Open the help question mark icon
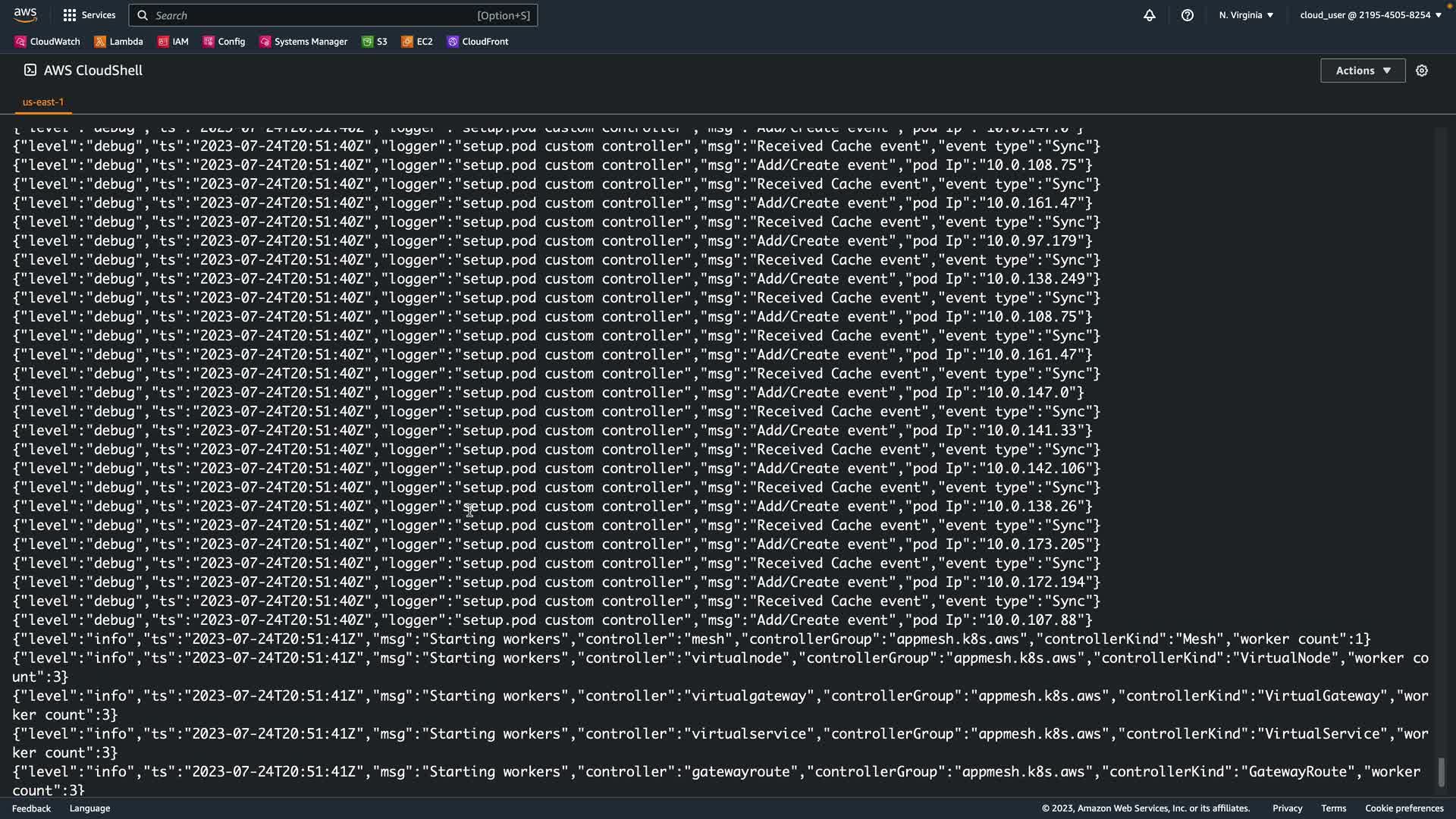 tap(1187, 15)
